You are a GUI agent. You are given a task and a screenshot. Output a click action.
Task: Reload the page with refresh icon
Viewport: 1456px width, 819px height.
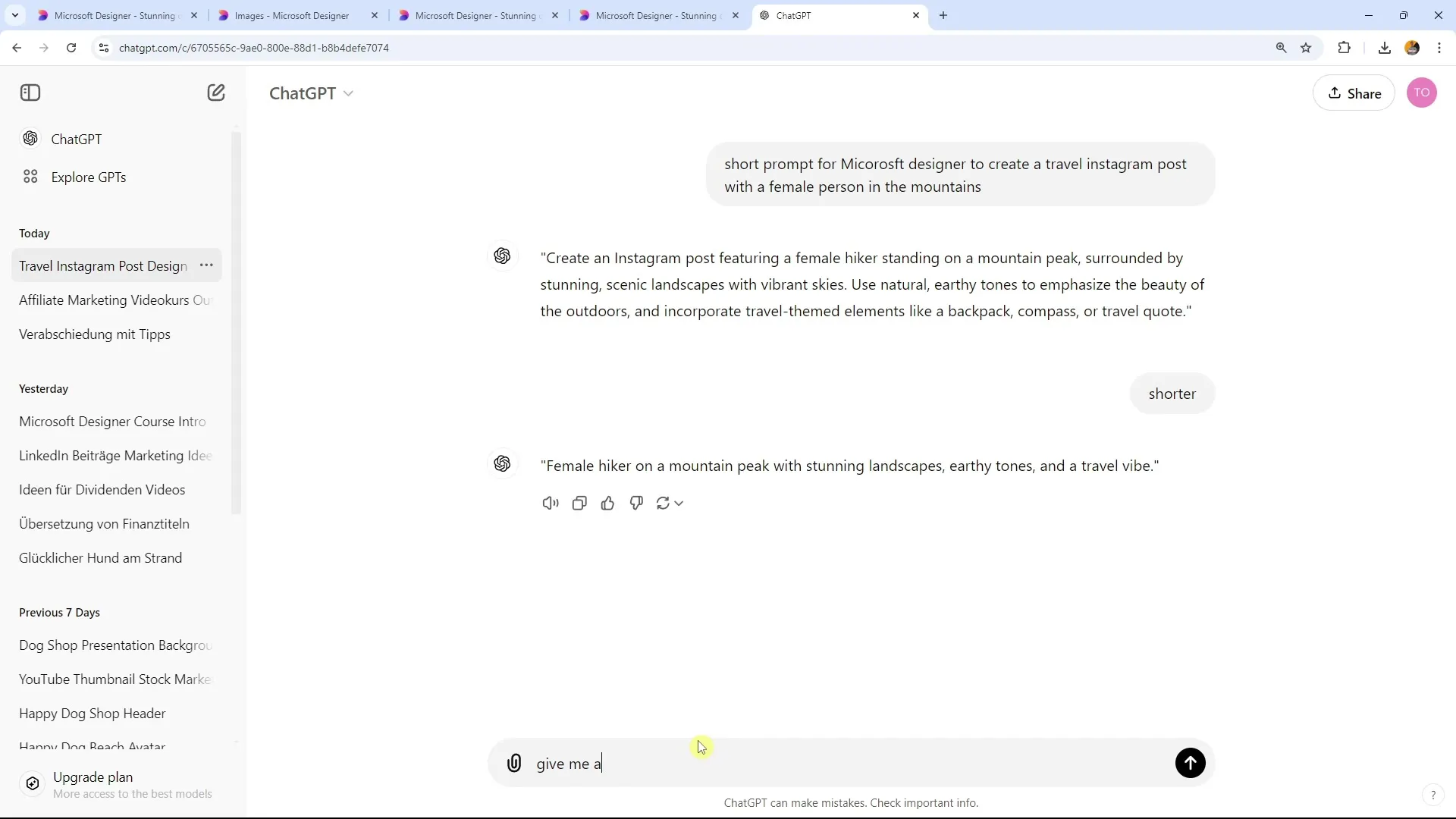coord(71,48)
